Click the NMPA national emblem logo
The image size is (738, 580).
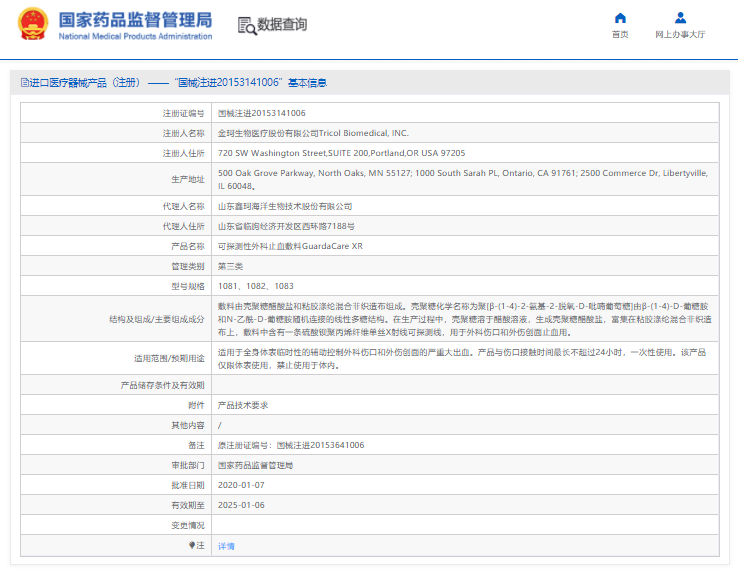(x=32, y=24)
